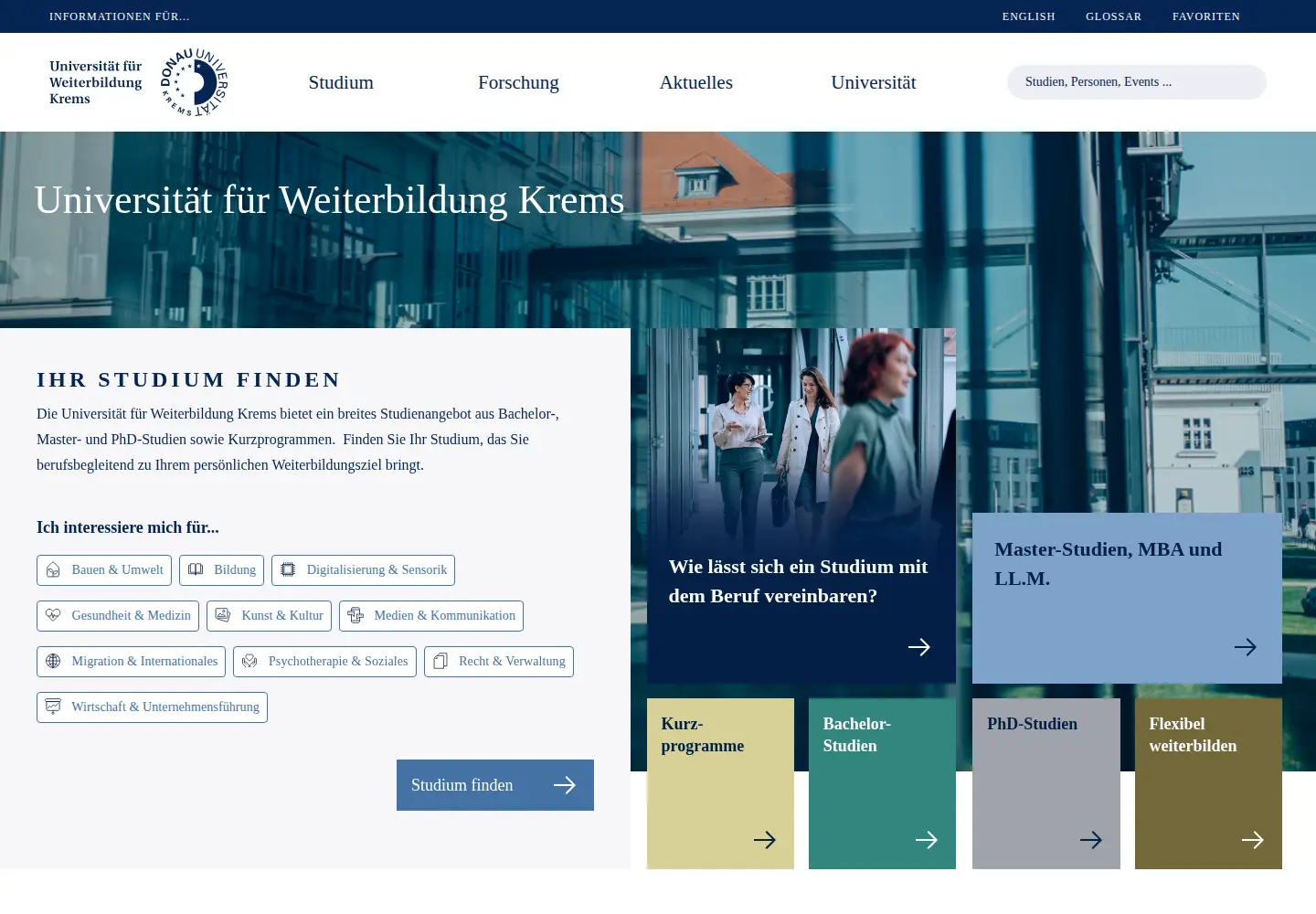The image size is (1316, 914).
Task: Select the Recht & Verwaltung interest tag
Action: (x=499, y=662)
